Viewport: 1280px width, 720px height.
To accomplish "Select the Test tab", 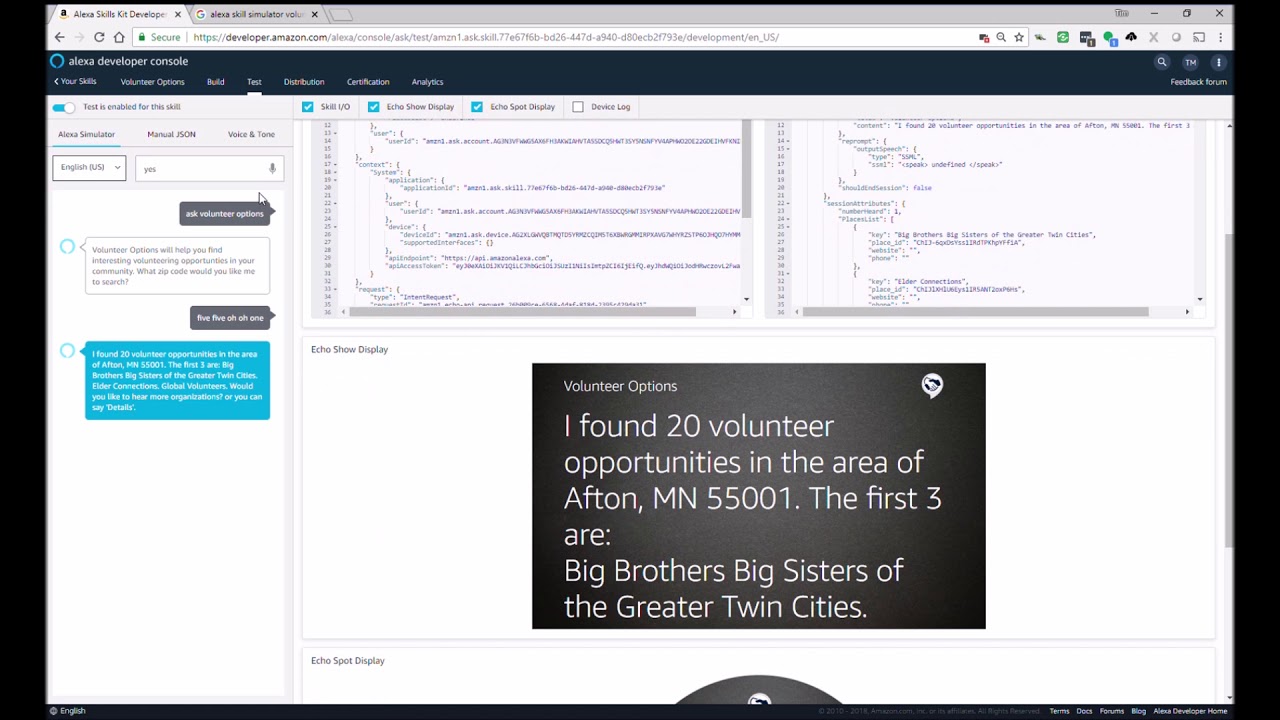I will click(254, 82).
